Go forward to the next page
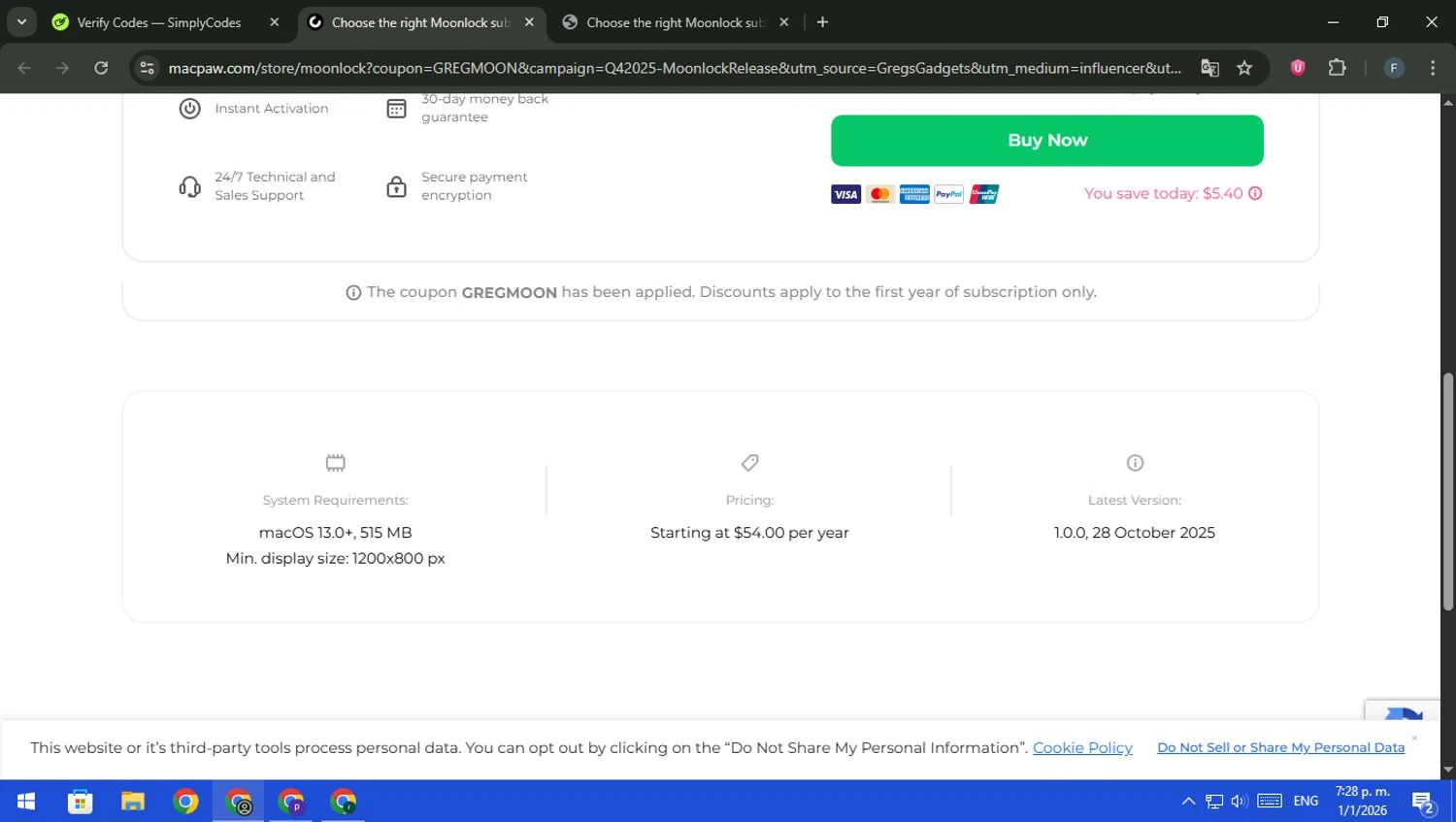 tap(62, 68)
